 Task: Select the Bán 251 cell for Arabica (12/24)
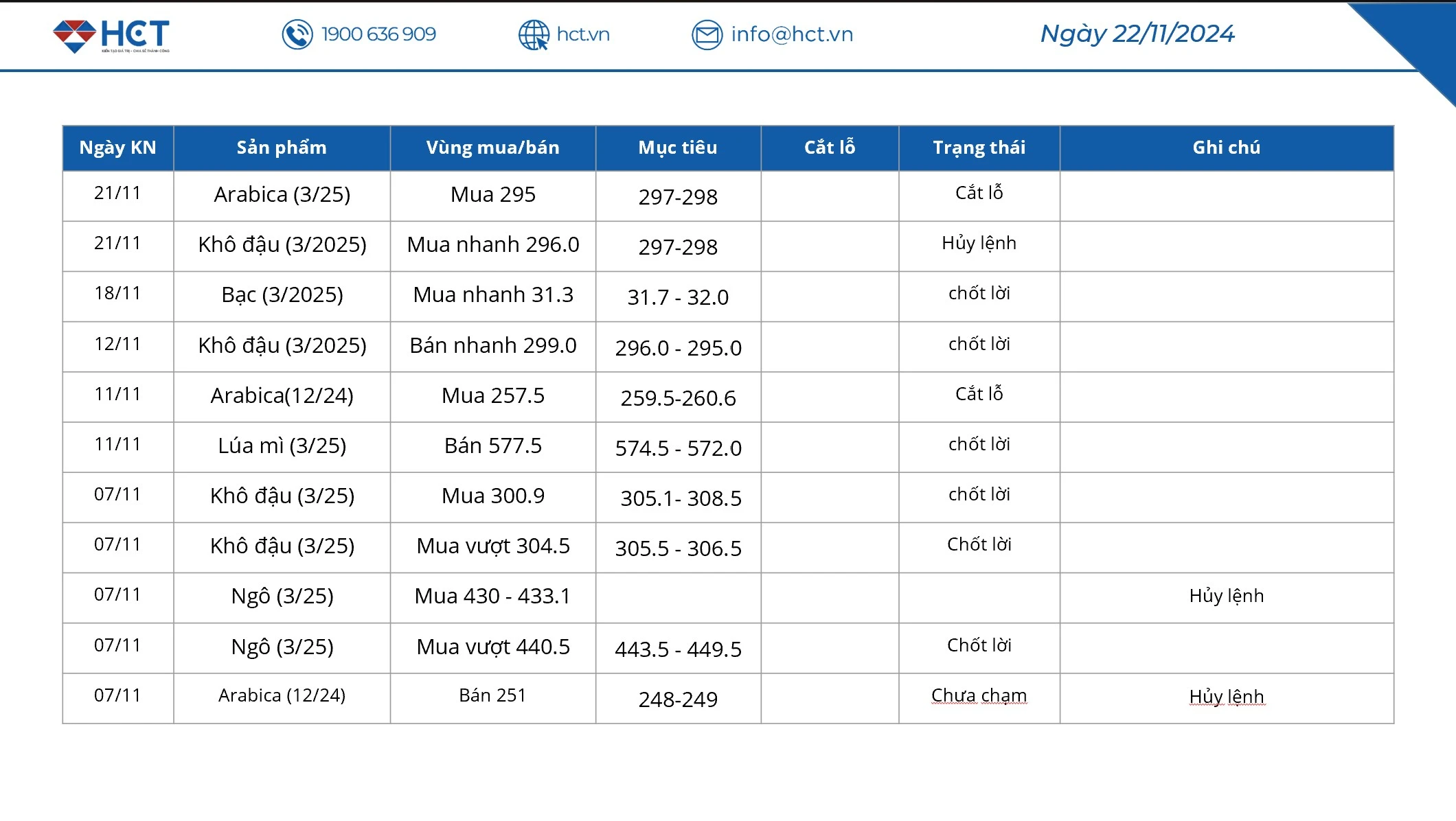[x=492, y=695]
